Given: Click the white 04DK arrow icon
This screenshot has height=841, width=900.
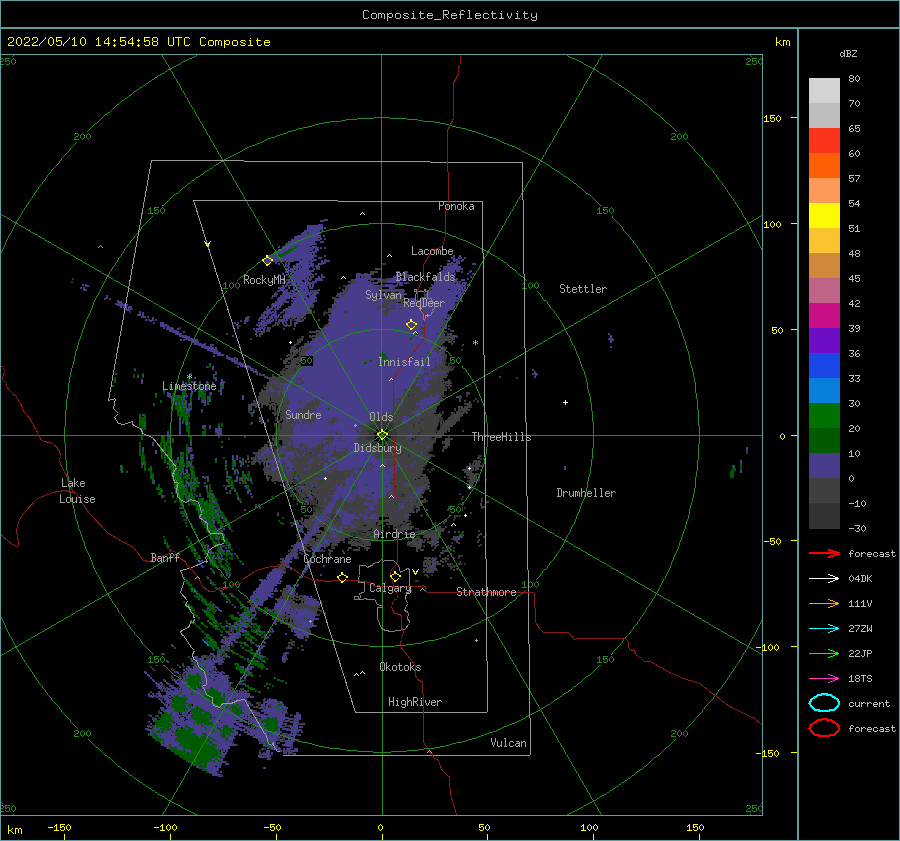Looking at the screenshot, I should click(x=824, y=578).
